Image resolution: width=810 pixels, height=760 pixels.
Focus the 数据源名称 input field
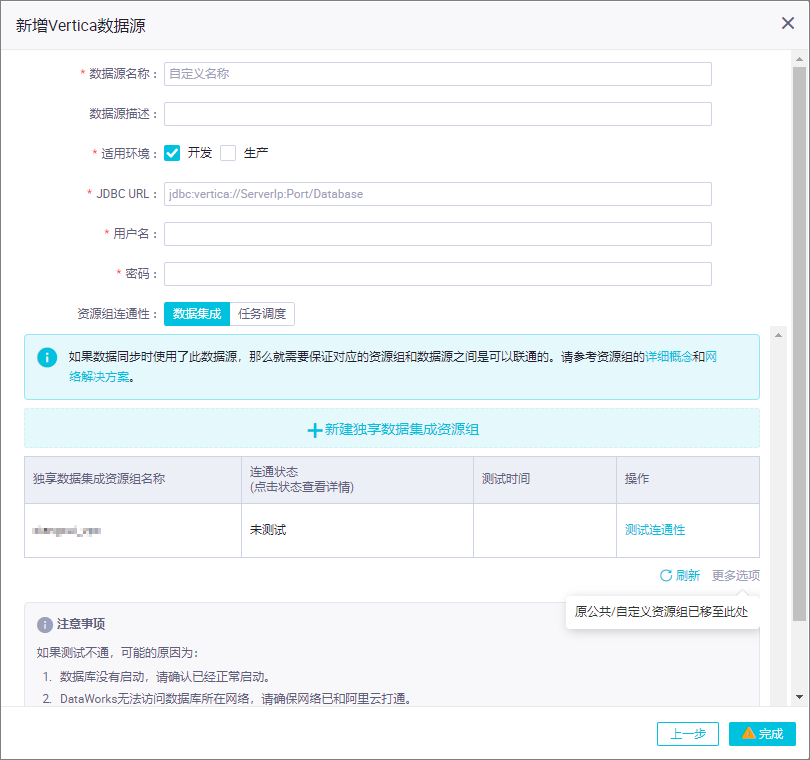pyautogui.click(x=438, y=74)
